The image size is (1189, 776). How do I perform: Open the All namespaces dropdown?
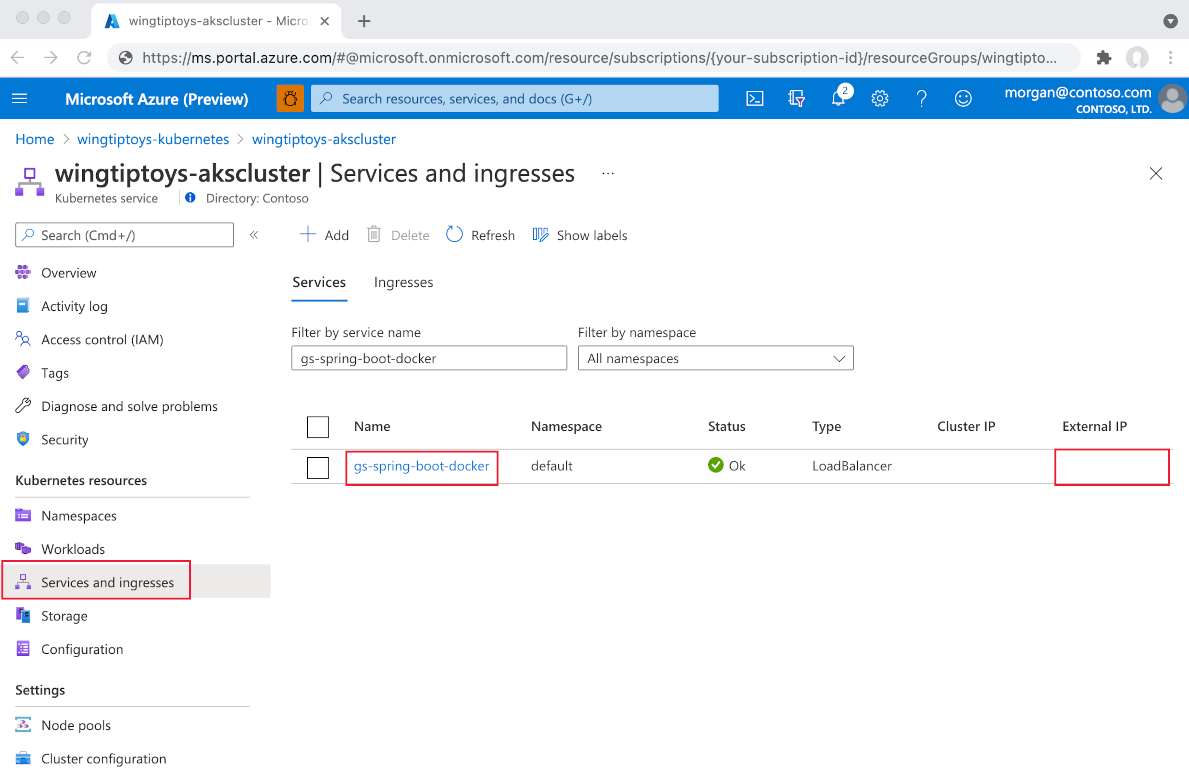point(715,357)
